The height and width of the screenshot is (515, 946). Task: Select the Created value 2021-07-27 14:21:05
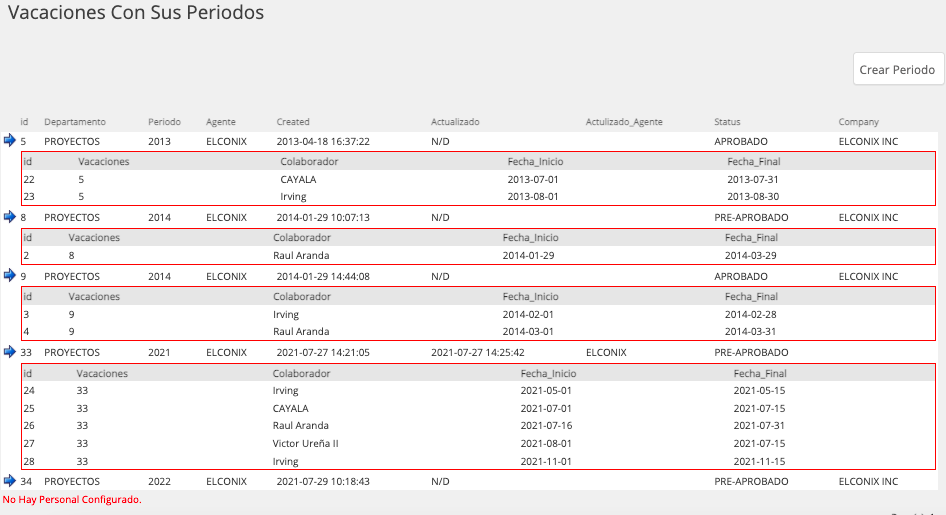323,352
